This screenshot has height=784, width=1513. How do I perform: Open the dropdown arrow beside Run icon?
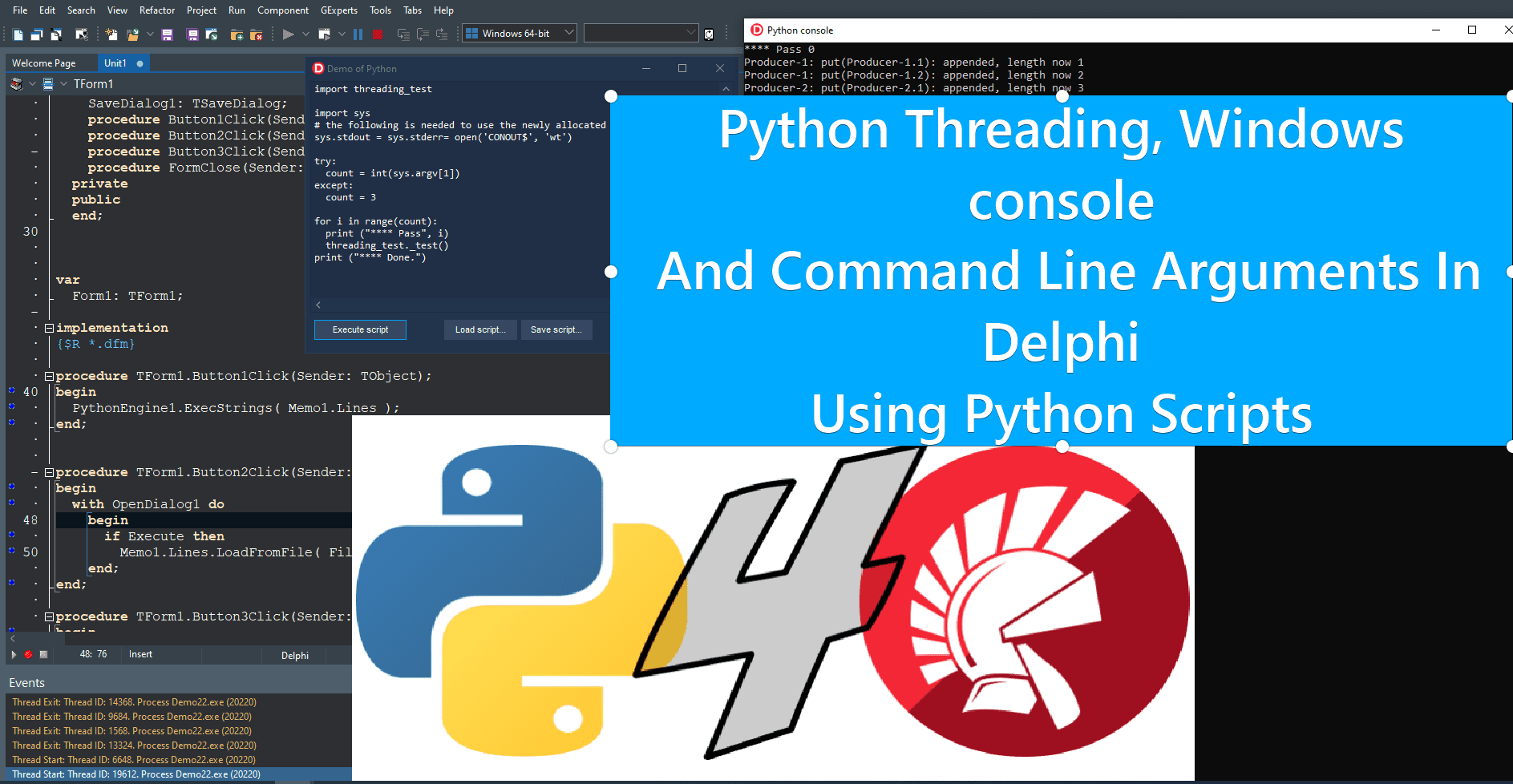point(305,34)
